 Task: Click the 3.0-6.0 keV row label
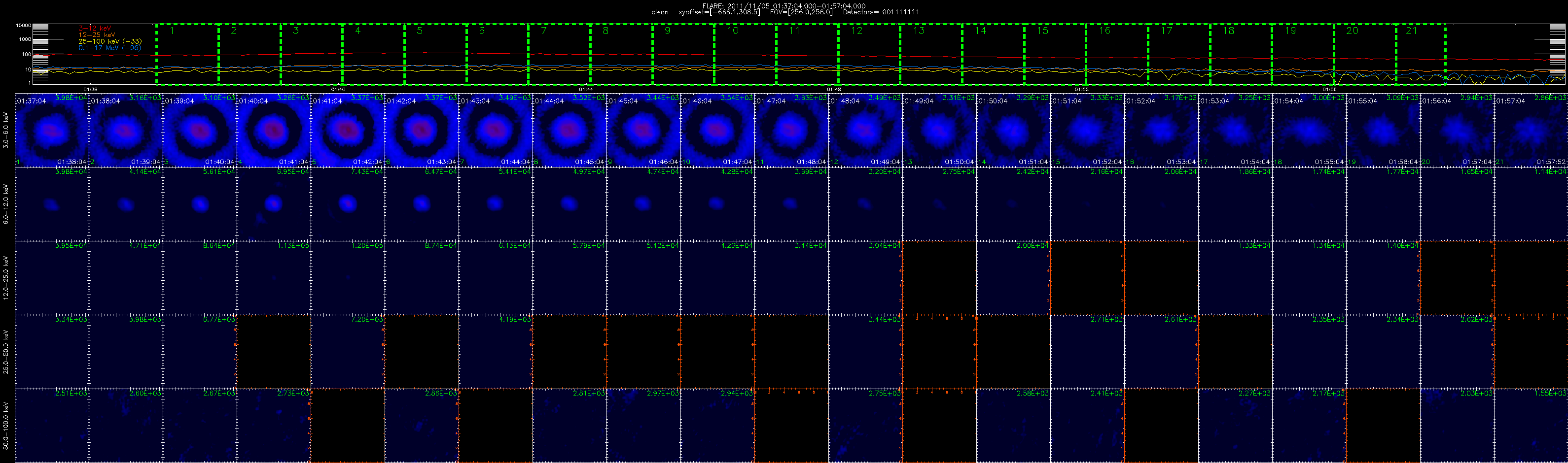coord(6,130)
